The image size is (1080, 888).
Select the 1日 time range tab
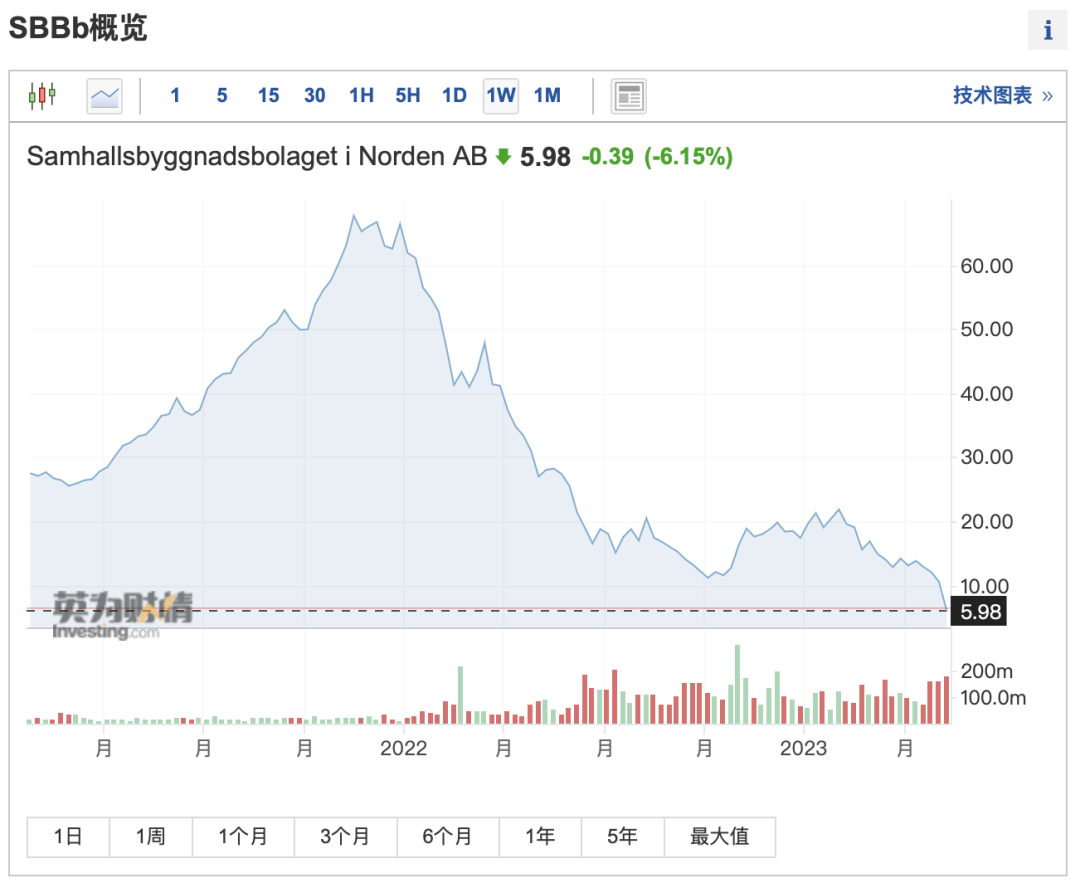[x=68, y=837]
